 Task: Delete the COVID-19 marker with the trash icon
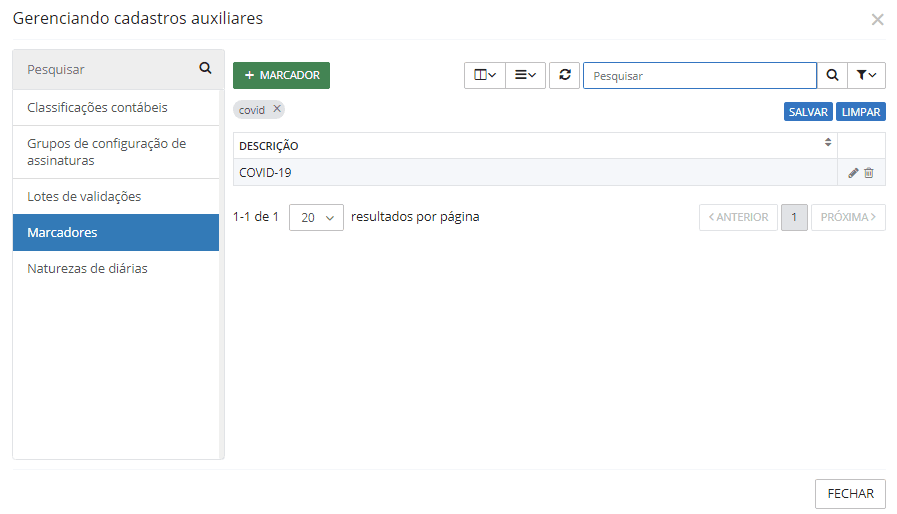point(869,173)
